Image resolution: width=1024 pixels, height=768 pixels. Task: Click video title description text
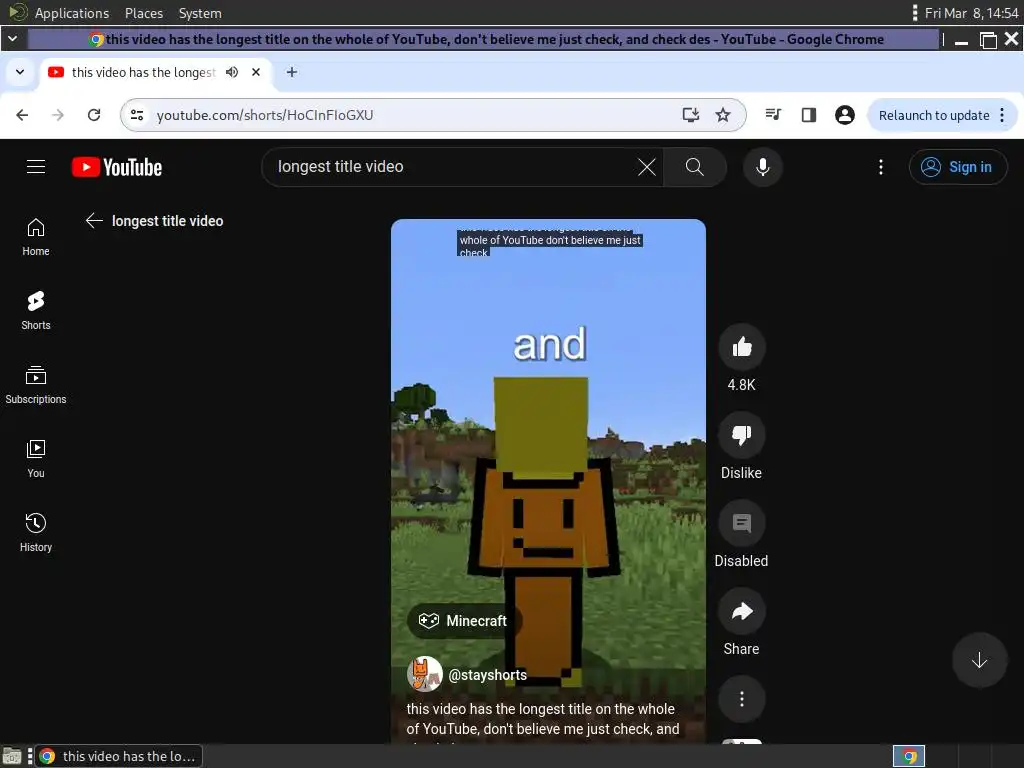coord(543,719)
